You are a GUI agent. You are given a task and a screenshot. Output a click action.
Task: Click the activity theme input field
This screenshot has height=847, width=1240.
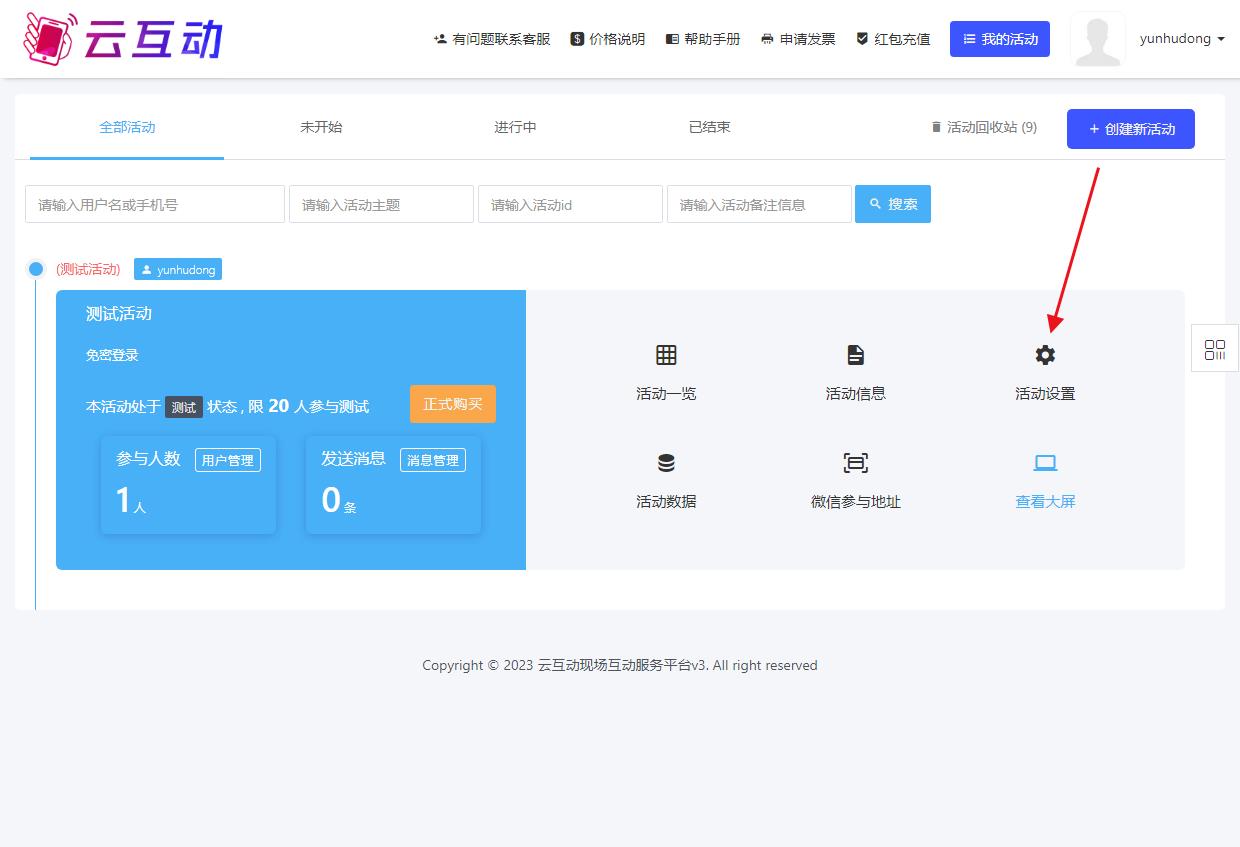pyautogui.click(x=381, y=203)
